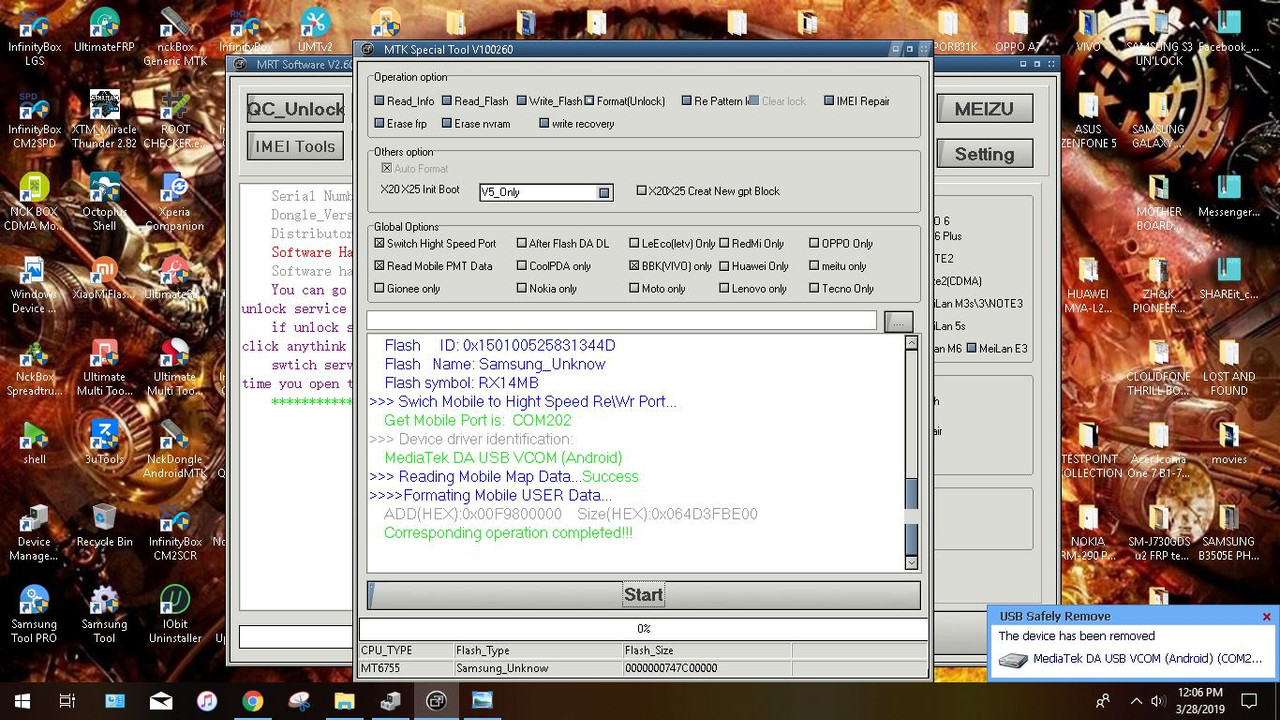1280x720 pixels.
Task: Enable the Read_Info operation checkbox
Action: pyautogui.click(x=380, y=101)
